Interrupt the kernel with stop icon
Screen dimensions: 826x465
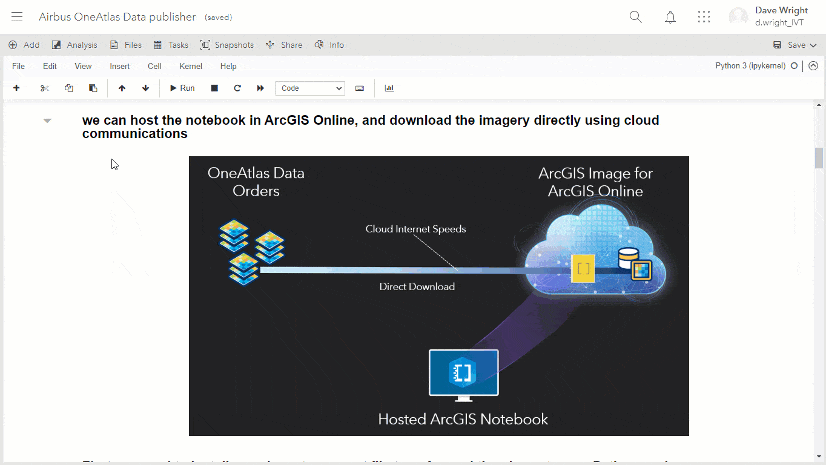click(214, 88)
